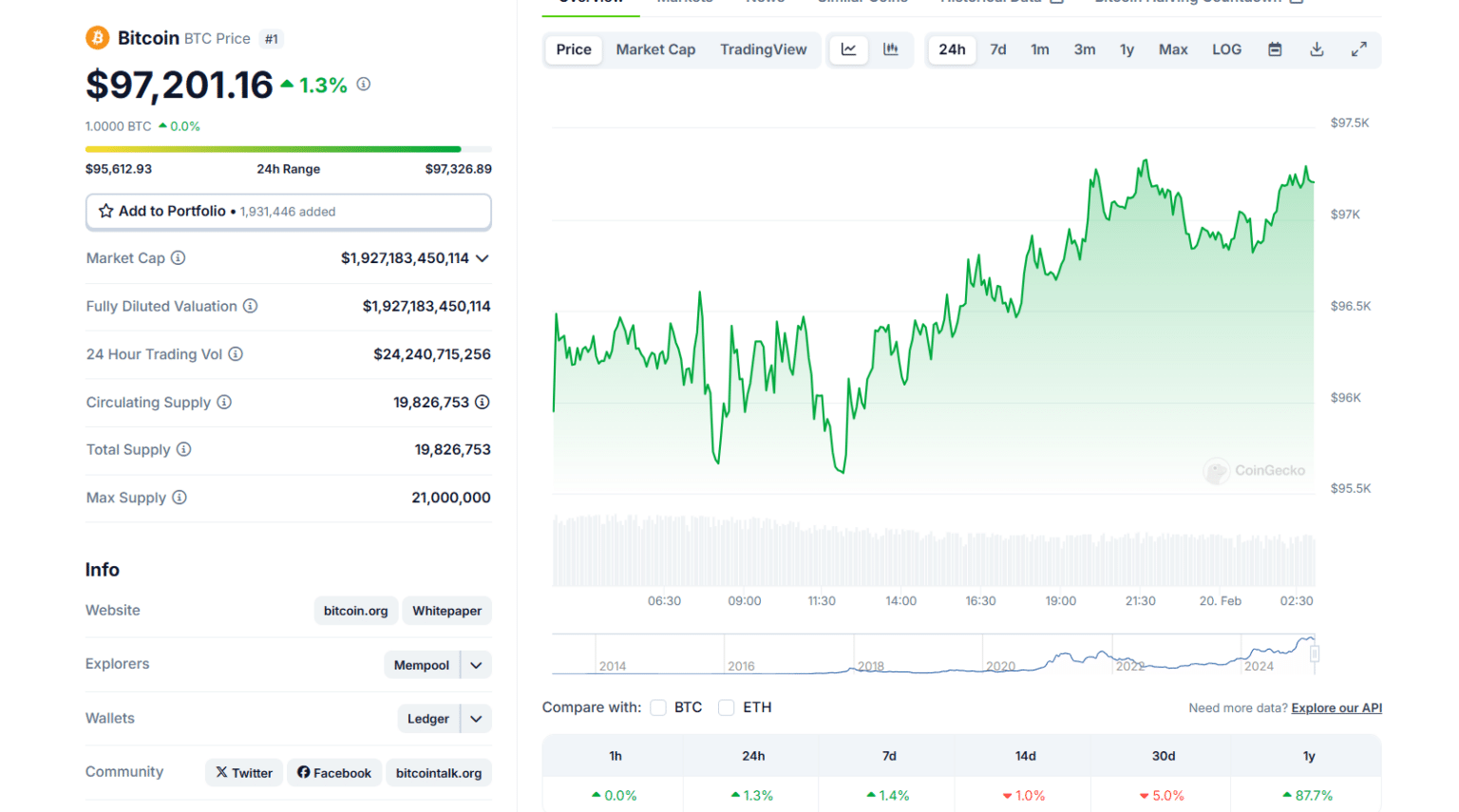Expand Explorers dropdown arrow
1459x812 pixels.
point(477,665)
